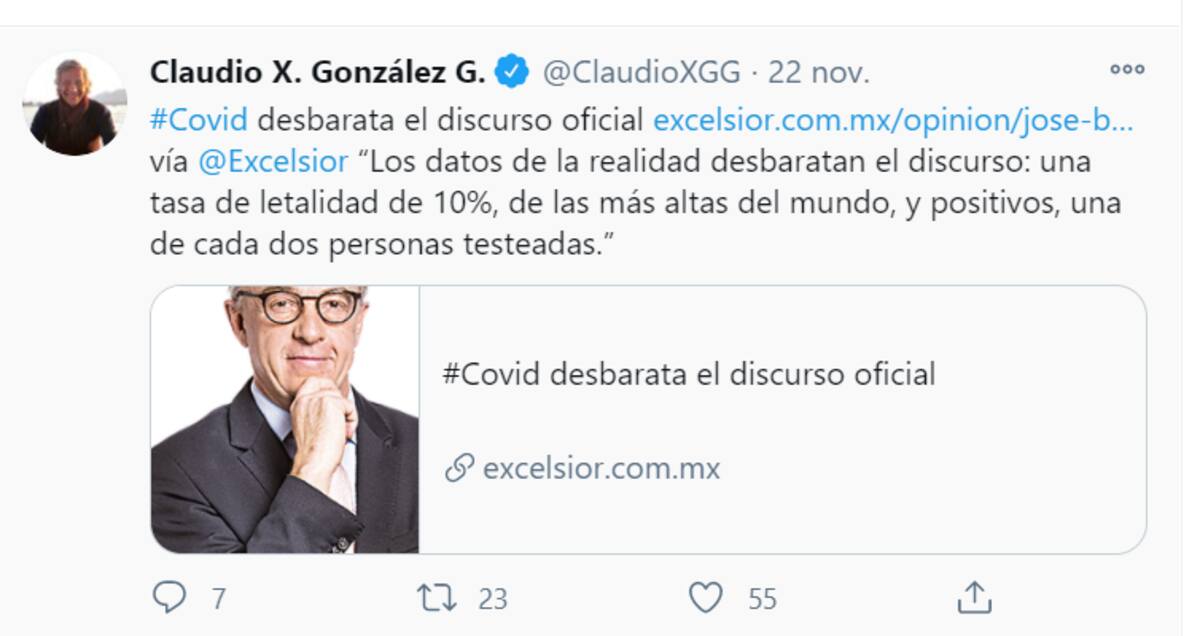Open the Claudio X. González G. display name
This screenshot has height=636, width=1200.
pos(318,72)
